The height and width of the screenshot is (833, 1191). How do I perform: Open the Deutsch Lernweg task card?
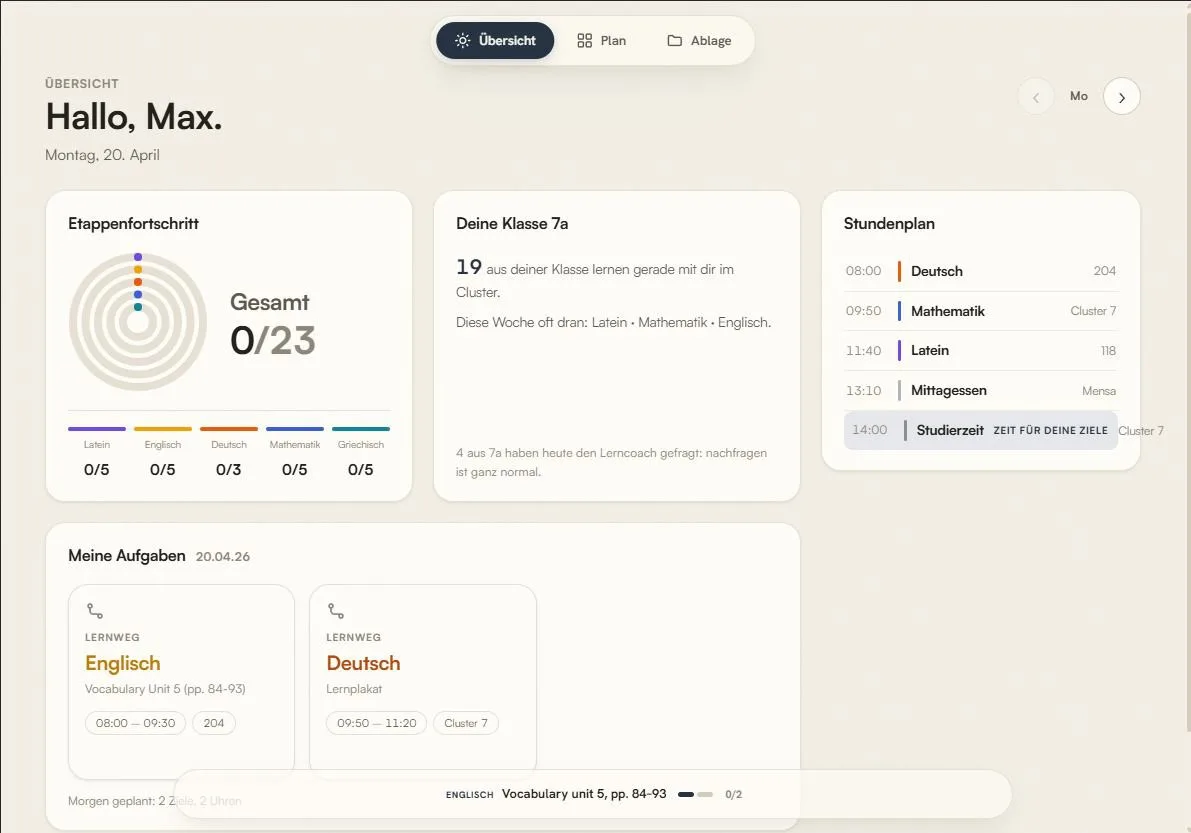pyautogui.click(x=423, y=681)
